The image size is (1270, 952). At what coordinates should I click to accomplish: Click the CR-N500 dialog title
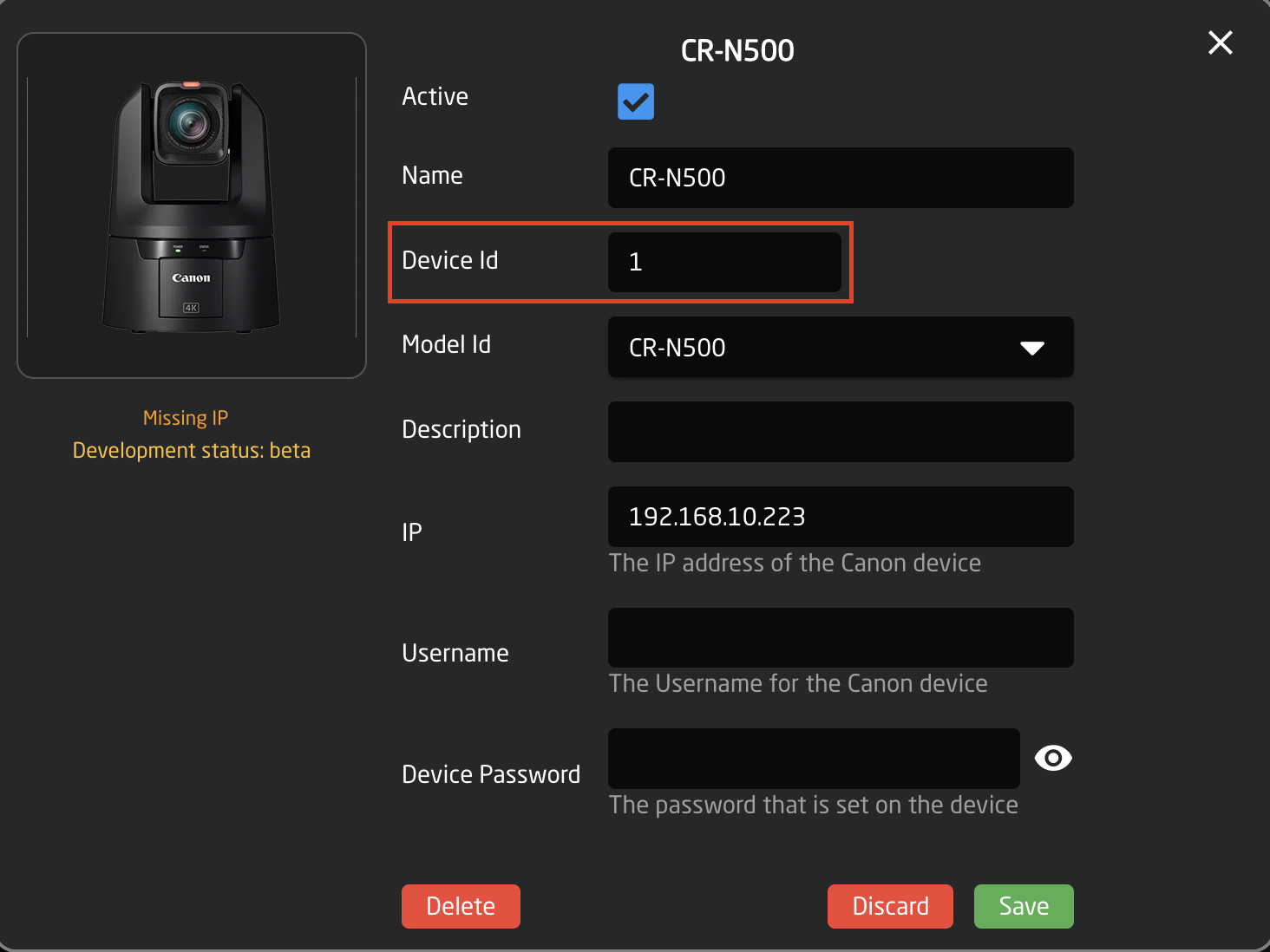coord(737,51)
